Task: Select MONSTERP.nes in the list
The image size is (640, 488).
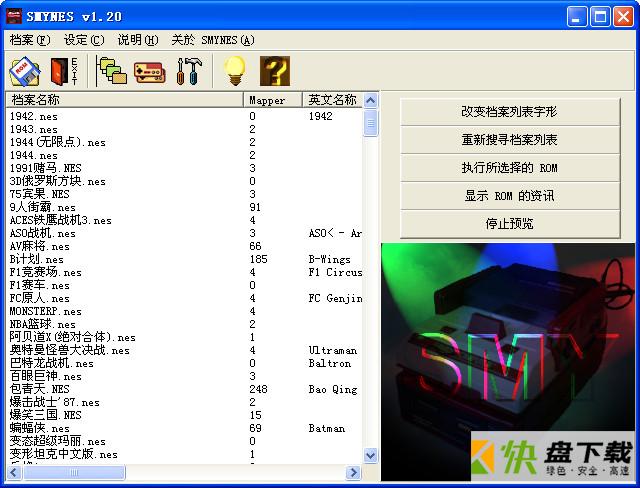Action: pyautogui.click(x=45, y=311)
